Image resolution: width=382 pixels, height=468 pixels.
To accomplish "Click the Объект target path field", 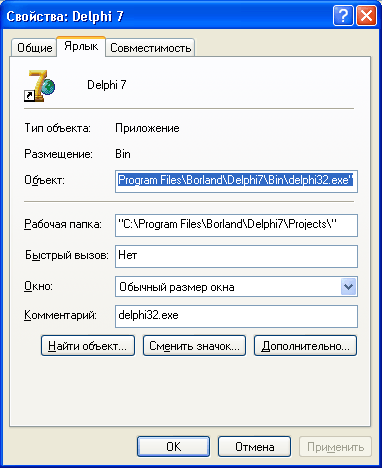I will [x=236, y=181].
